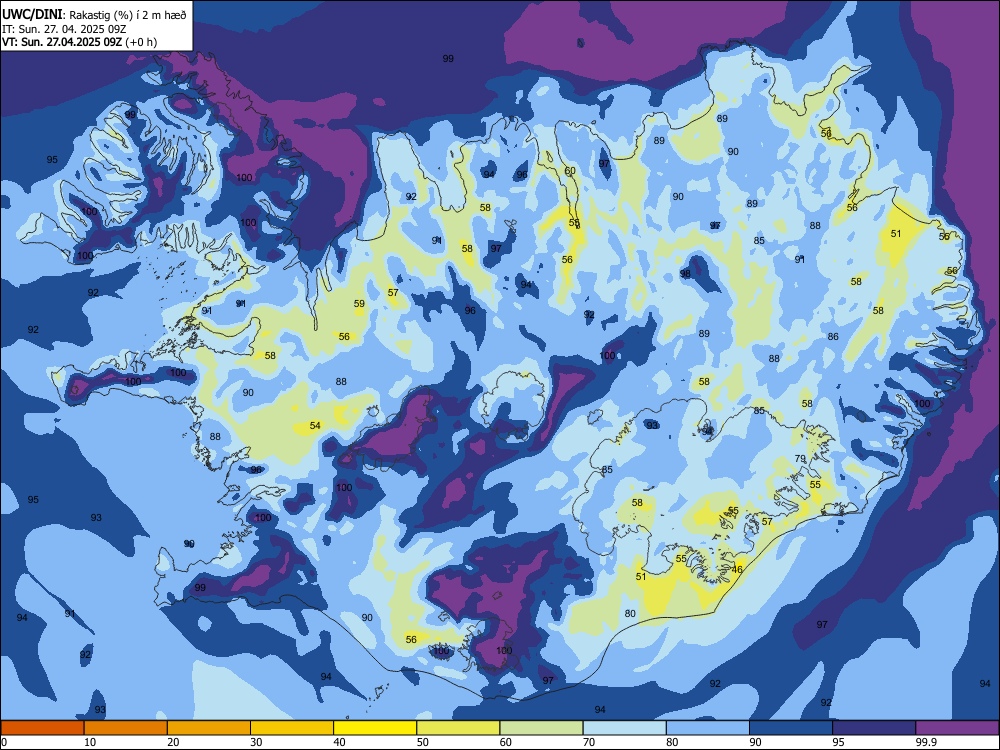Click the value 80 on the southern yellow area
Viewport: 1000px width, 750px height.
630,614
